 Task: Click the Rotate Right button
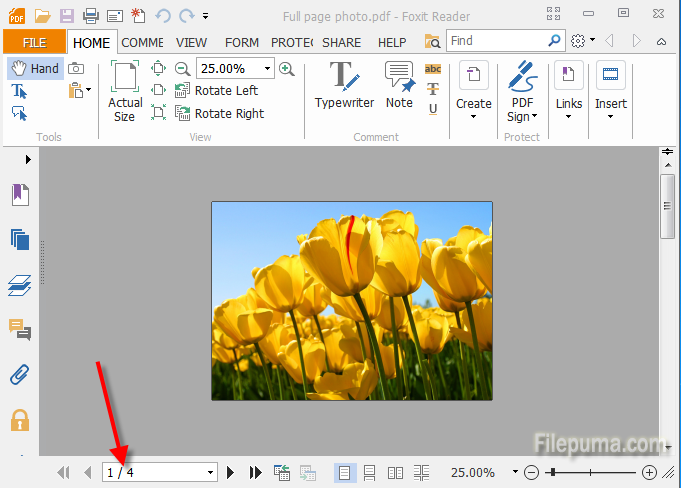tap(219, 113)
